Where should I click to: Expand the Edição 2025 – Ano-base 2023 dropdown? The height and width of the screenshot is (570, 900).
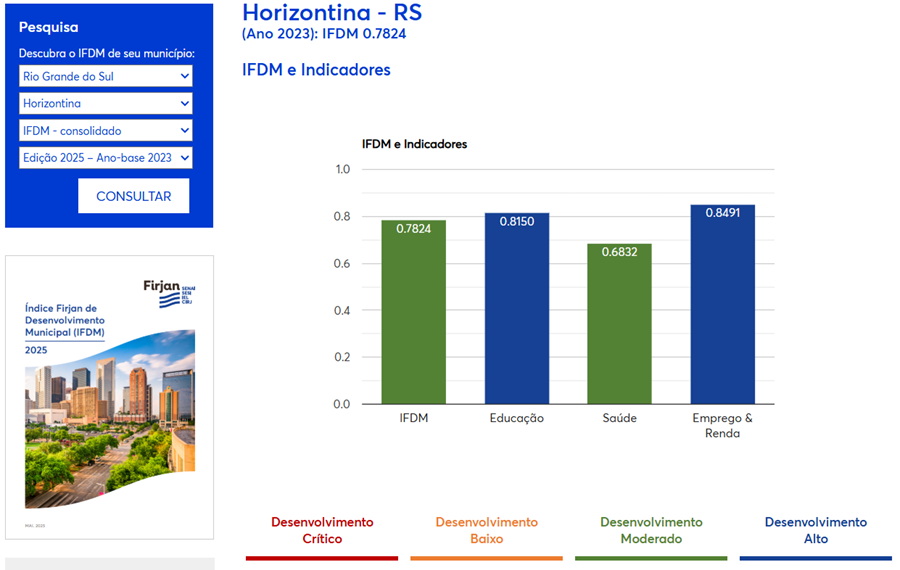105,157
